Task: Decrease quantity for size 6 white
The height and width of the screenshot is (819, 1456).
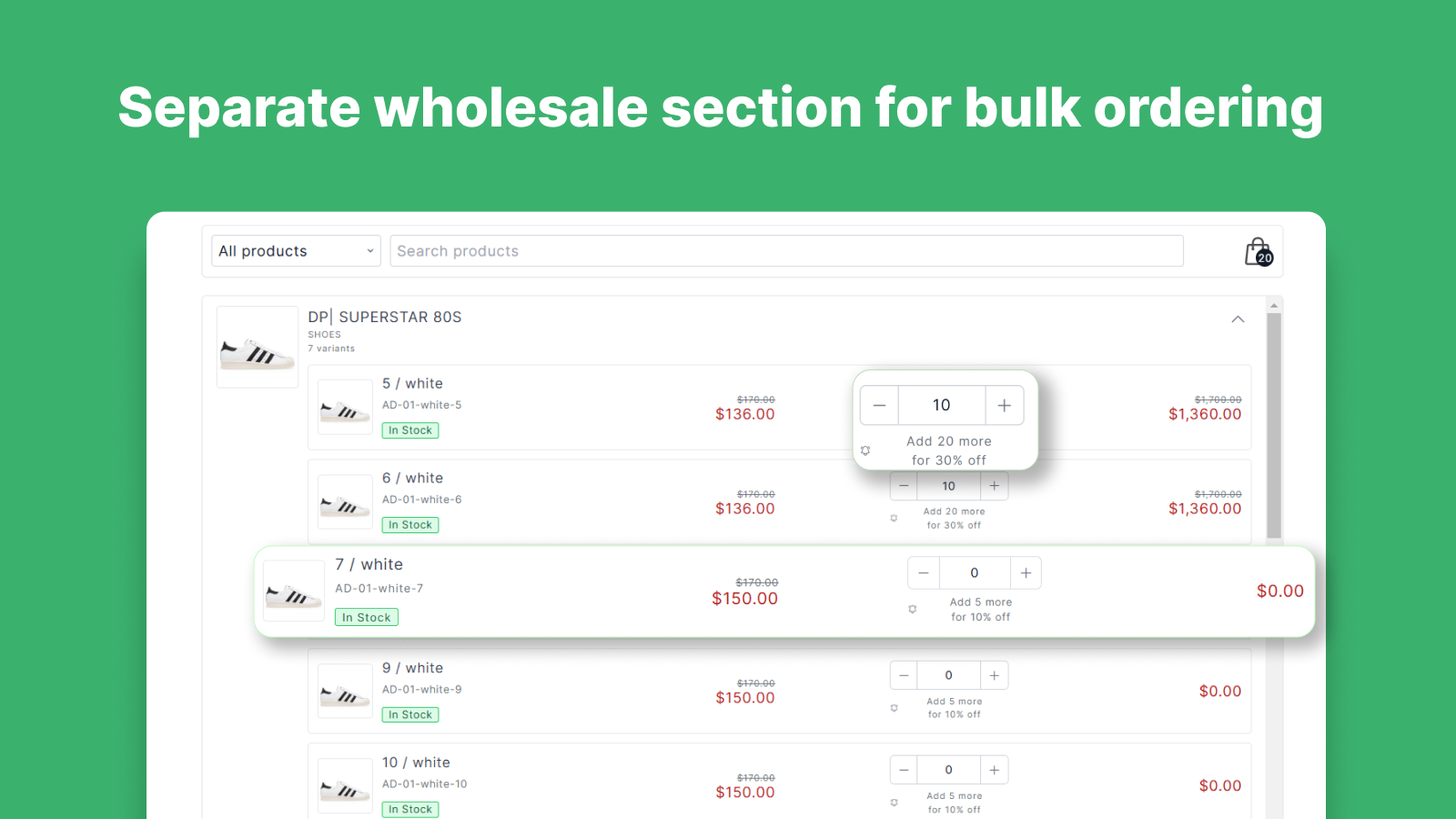Action: click(903, 485)
